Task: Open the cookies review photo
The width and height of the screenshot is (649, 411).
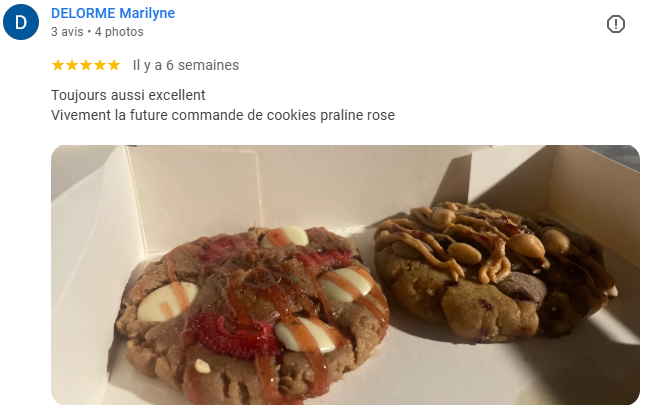Action: tap(345, 275)
